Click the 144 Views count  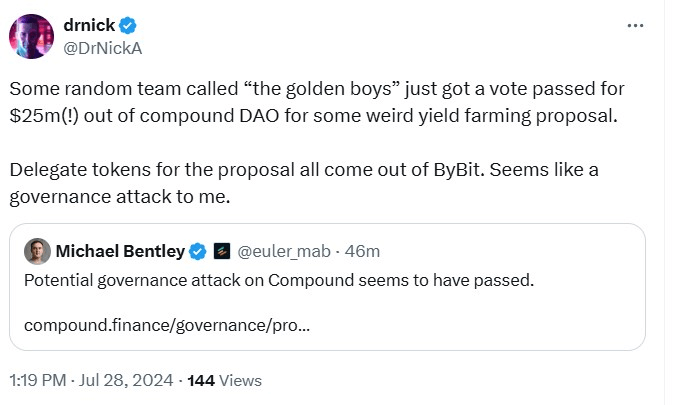tap(224, 380)
